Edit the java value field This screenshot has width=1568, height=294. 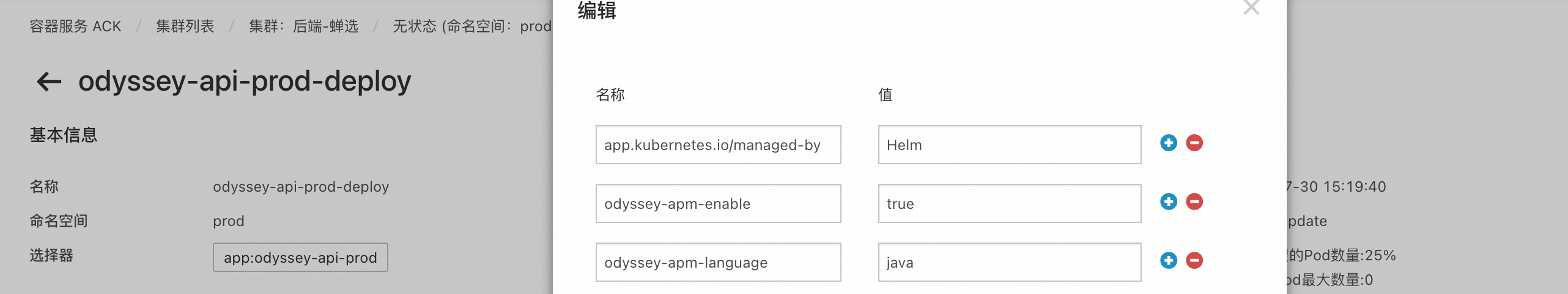tap(1010, 262)
